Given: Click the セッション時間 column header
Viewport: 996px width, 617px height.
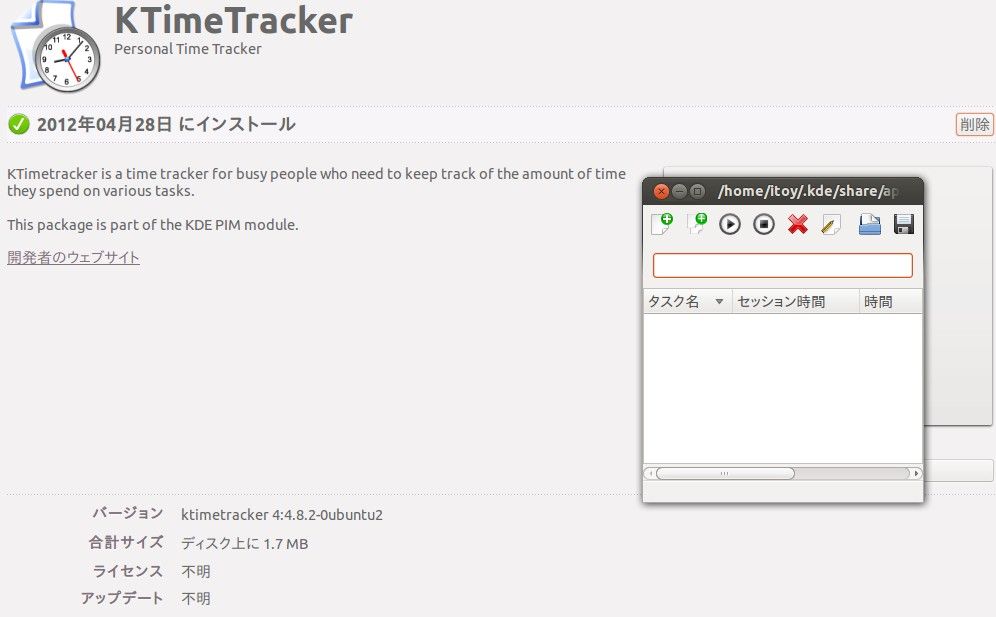Looking at the screenshot, I should click(x=795, y=301).
